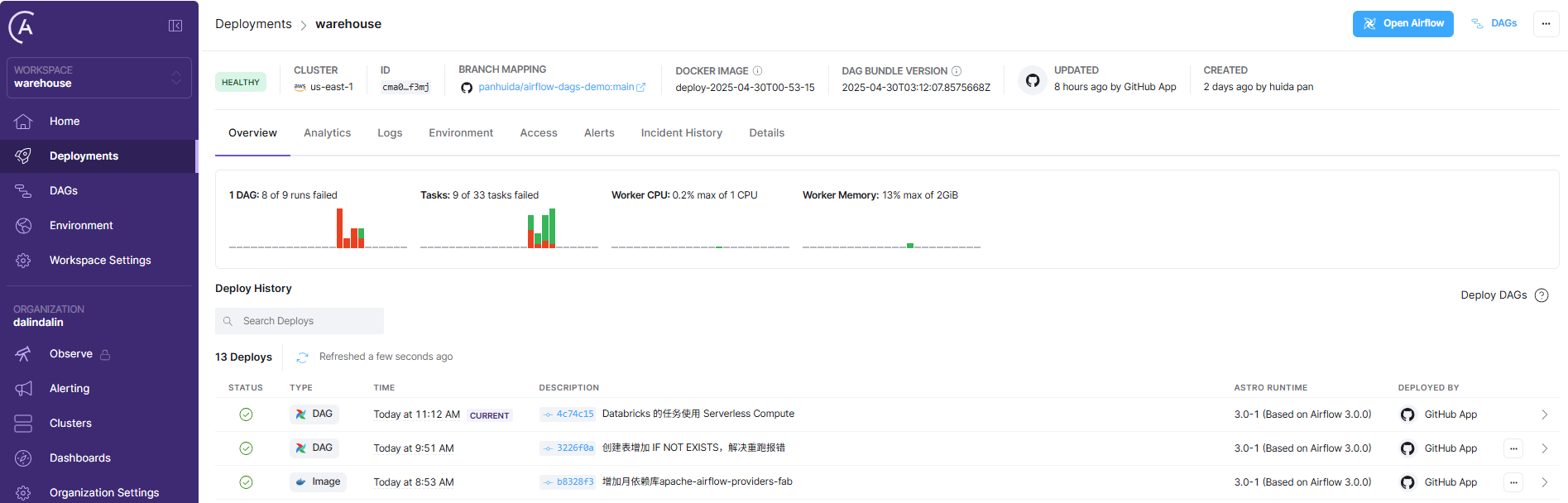Image resolution: width=1568 pixels, height=503 pixels.
Task: Click the GitHub icon beside branch mapping
Action: coord(467,88)
